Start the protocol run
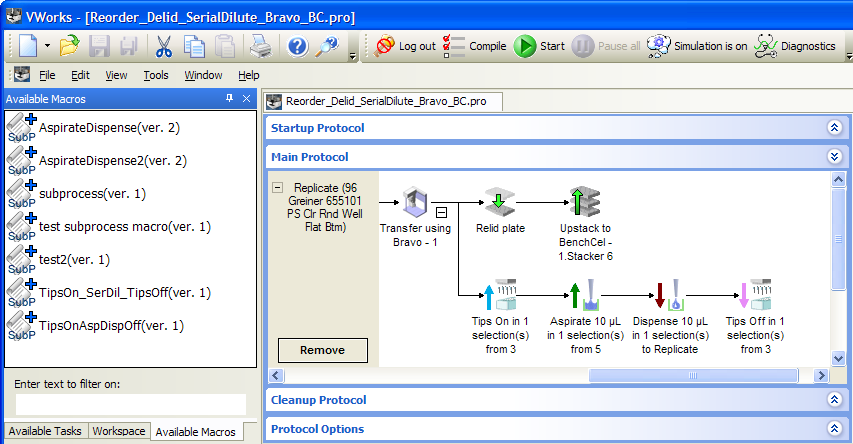 540,46
